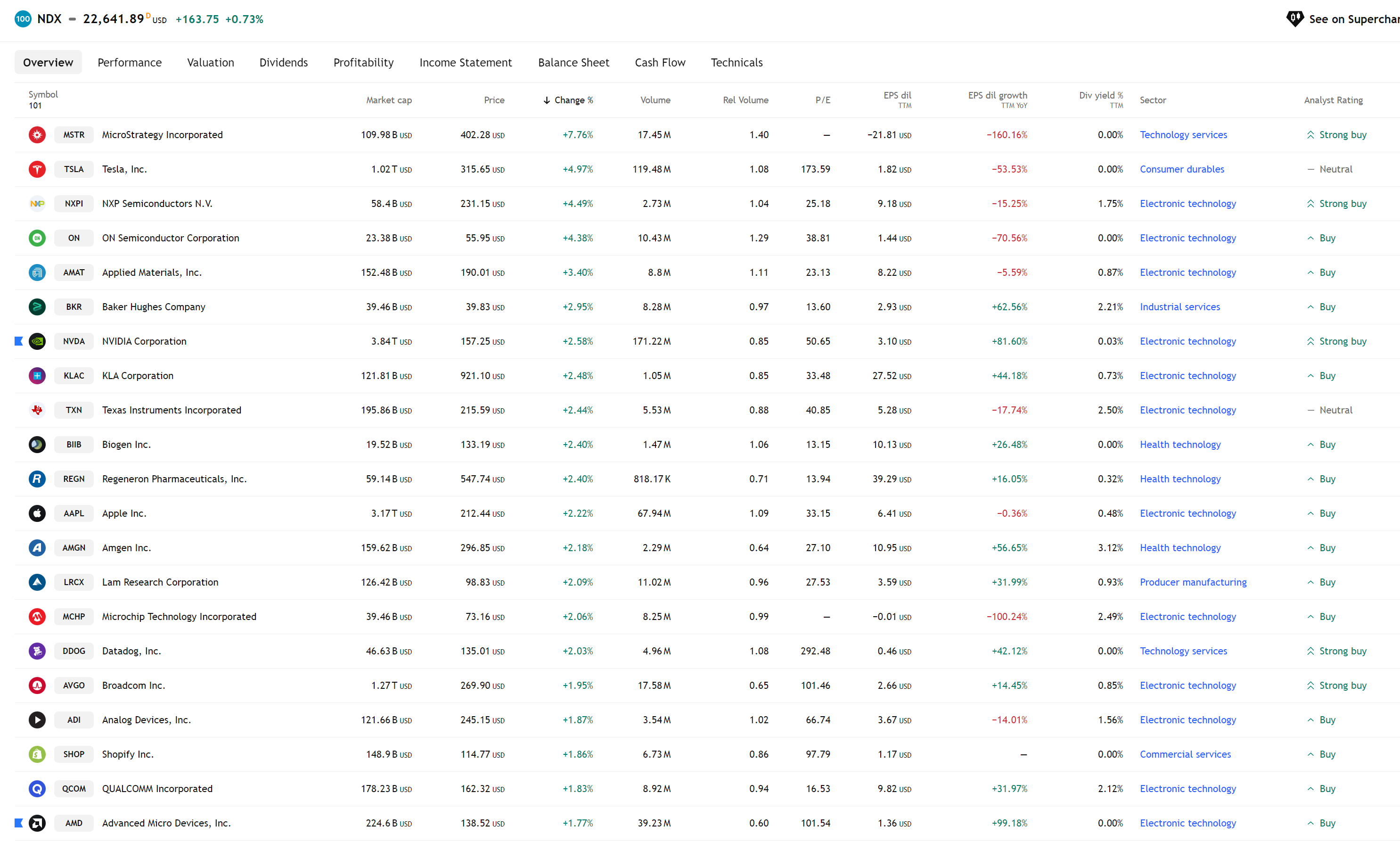Image resolution: width=1400 pixels, height=843 pixels.
Task: Open the Valuation tab
Action: pyautogui.click(x=211, y=63)
